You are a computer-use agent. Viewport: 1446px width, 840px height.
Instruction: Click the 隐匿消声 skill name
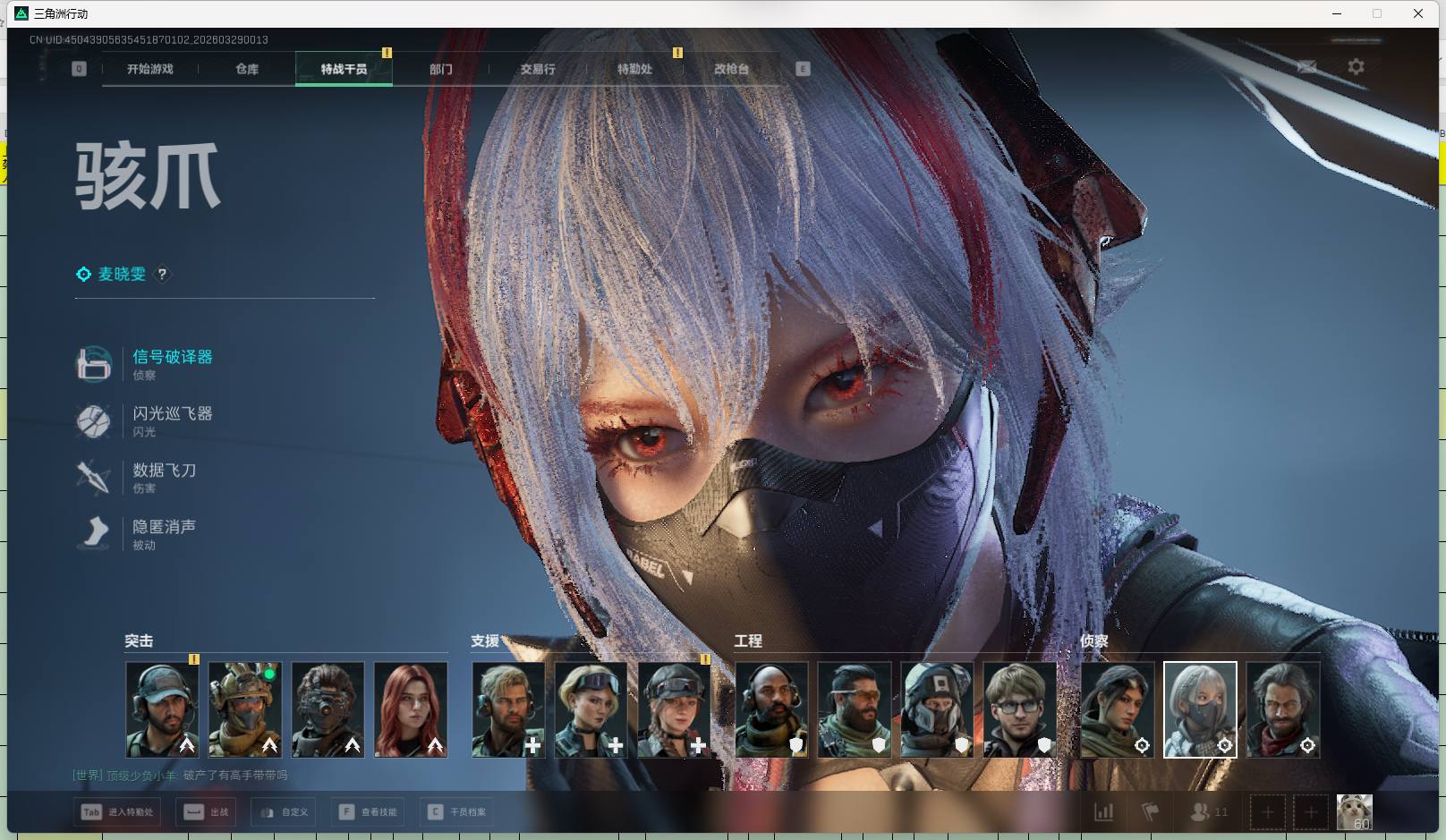pyautogui.click(x=164, y=526)
